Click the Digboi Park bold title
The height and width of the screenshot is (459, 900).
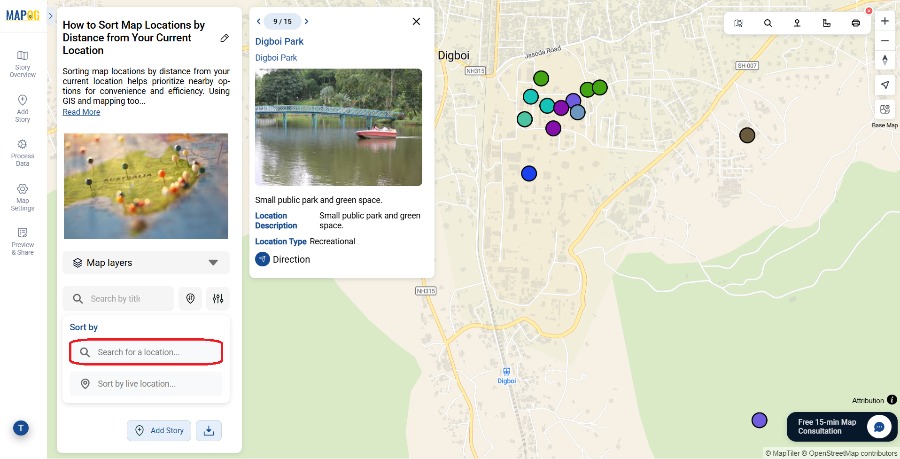[x=280, y=41]
